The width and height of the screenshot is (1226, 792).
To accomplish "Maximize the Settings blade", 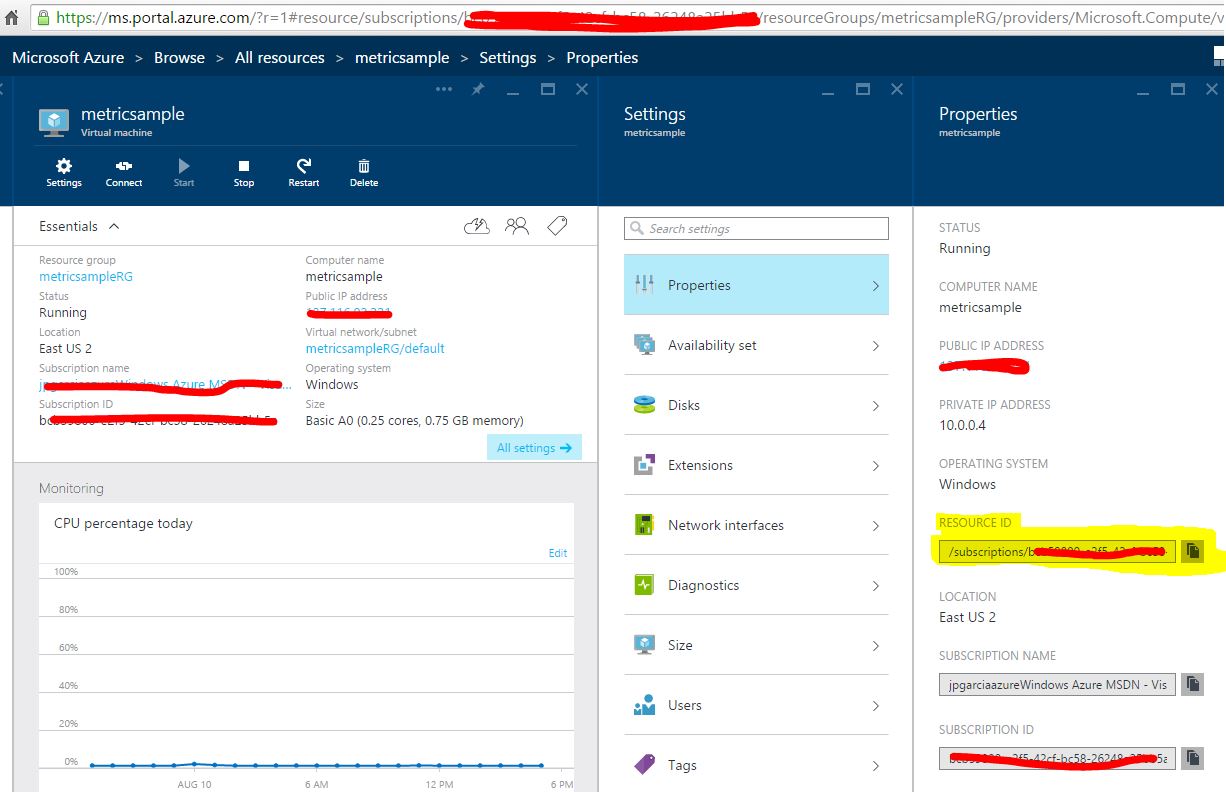I will coord(862,89).
